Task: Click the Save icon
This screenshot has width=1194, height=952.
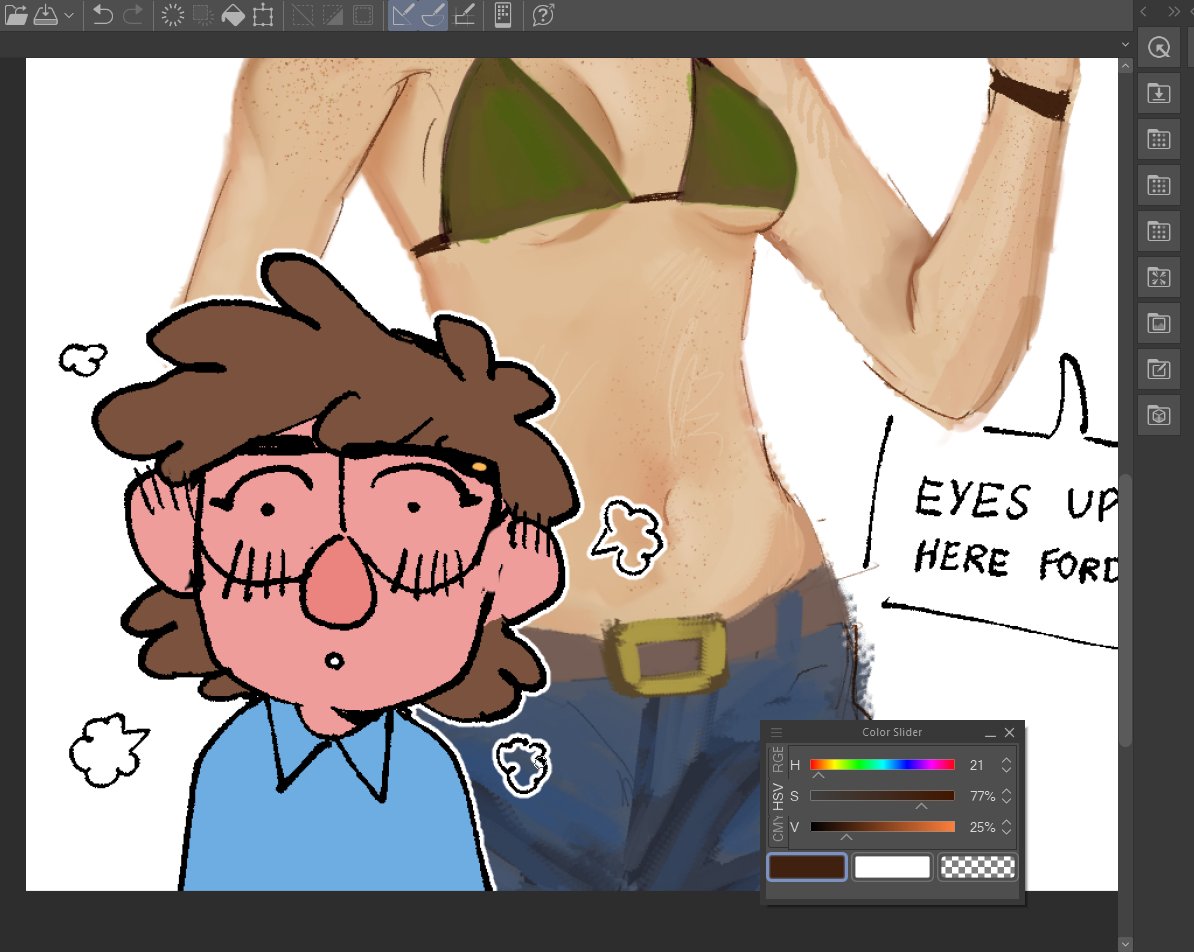Action: (x=46, y=14)
